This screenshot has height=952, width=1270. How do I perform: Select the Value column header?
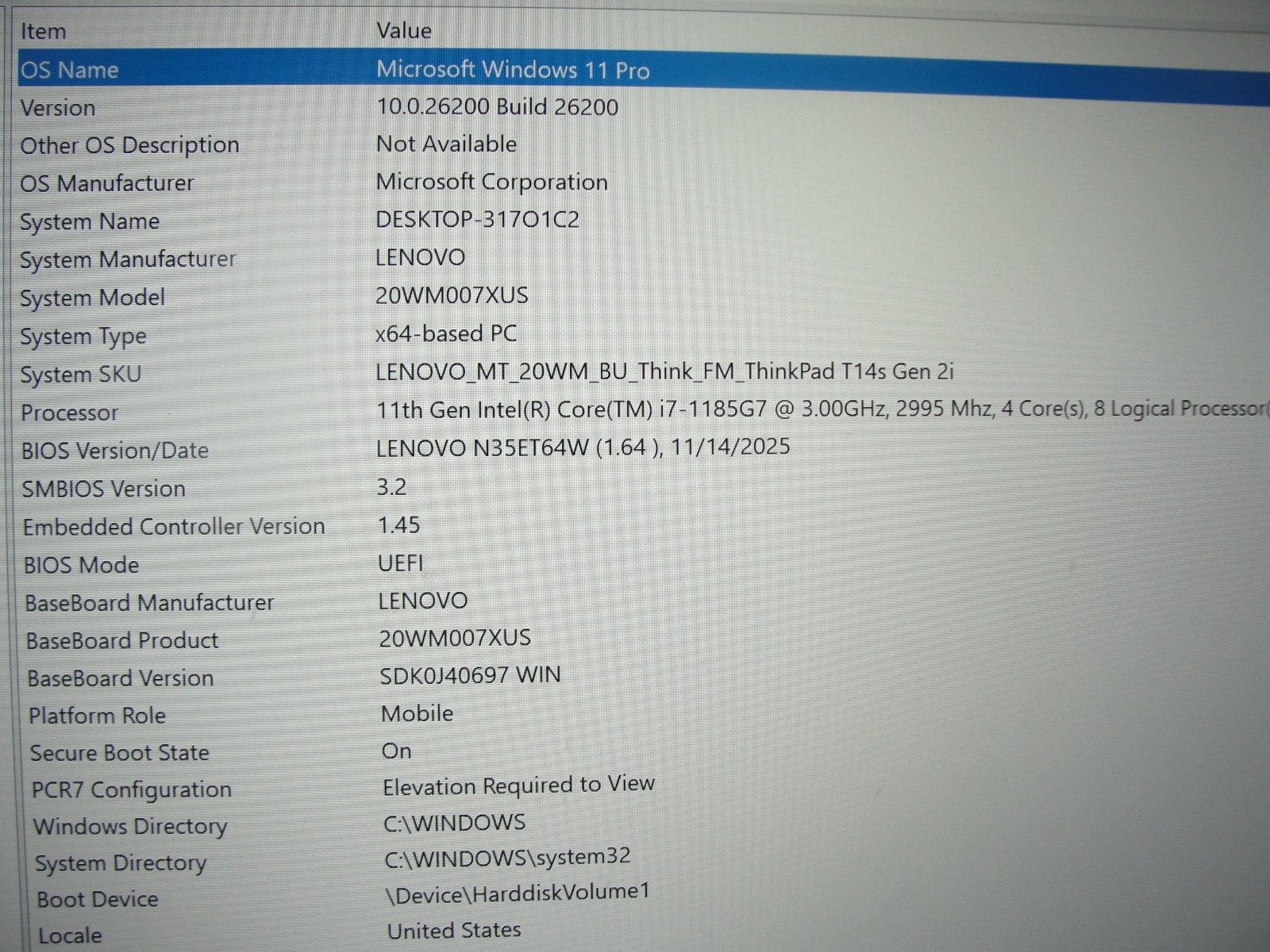pyautogui.click(x=404, y=31)
